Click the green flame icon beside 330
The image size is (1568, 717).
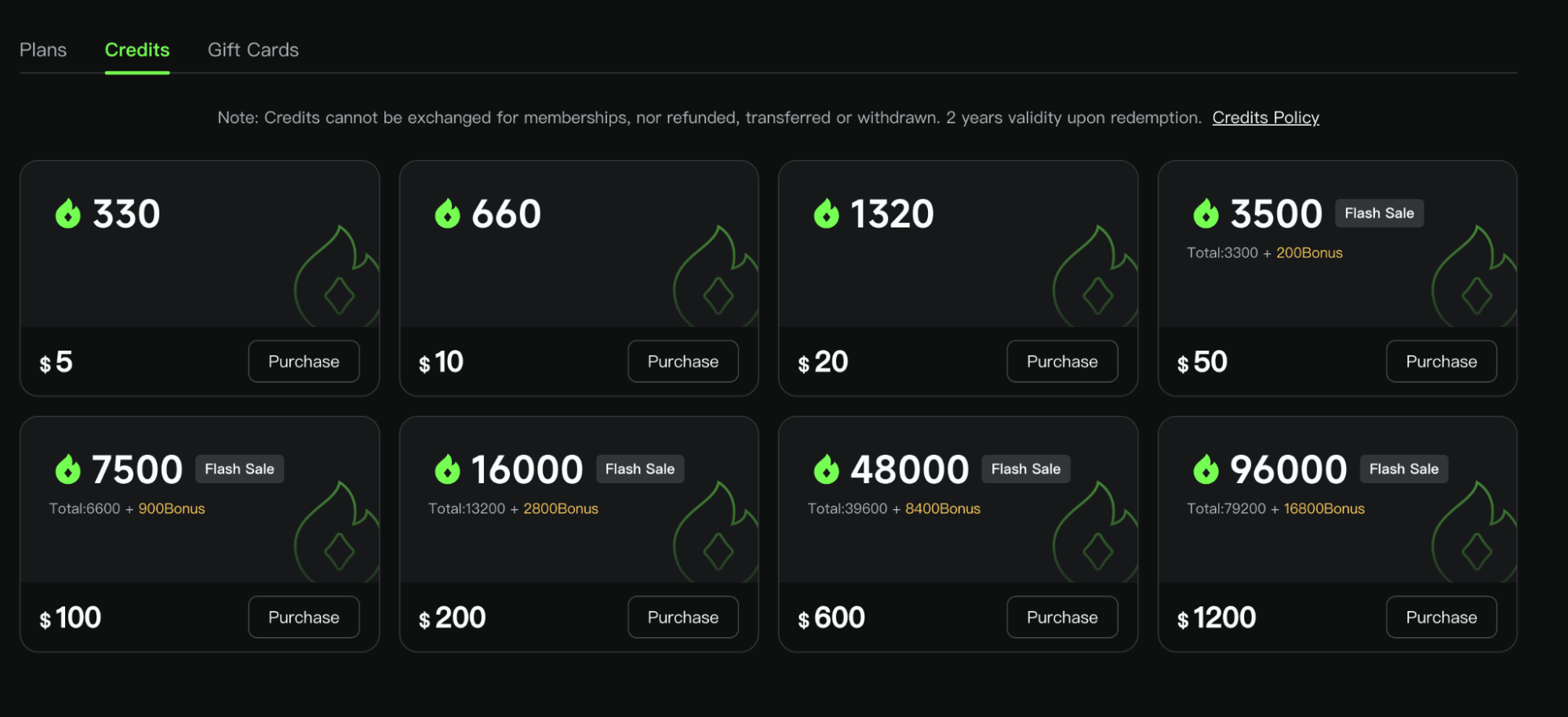[x=68, y=213]
